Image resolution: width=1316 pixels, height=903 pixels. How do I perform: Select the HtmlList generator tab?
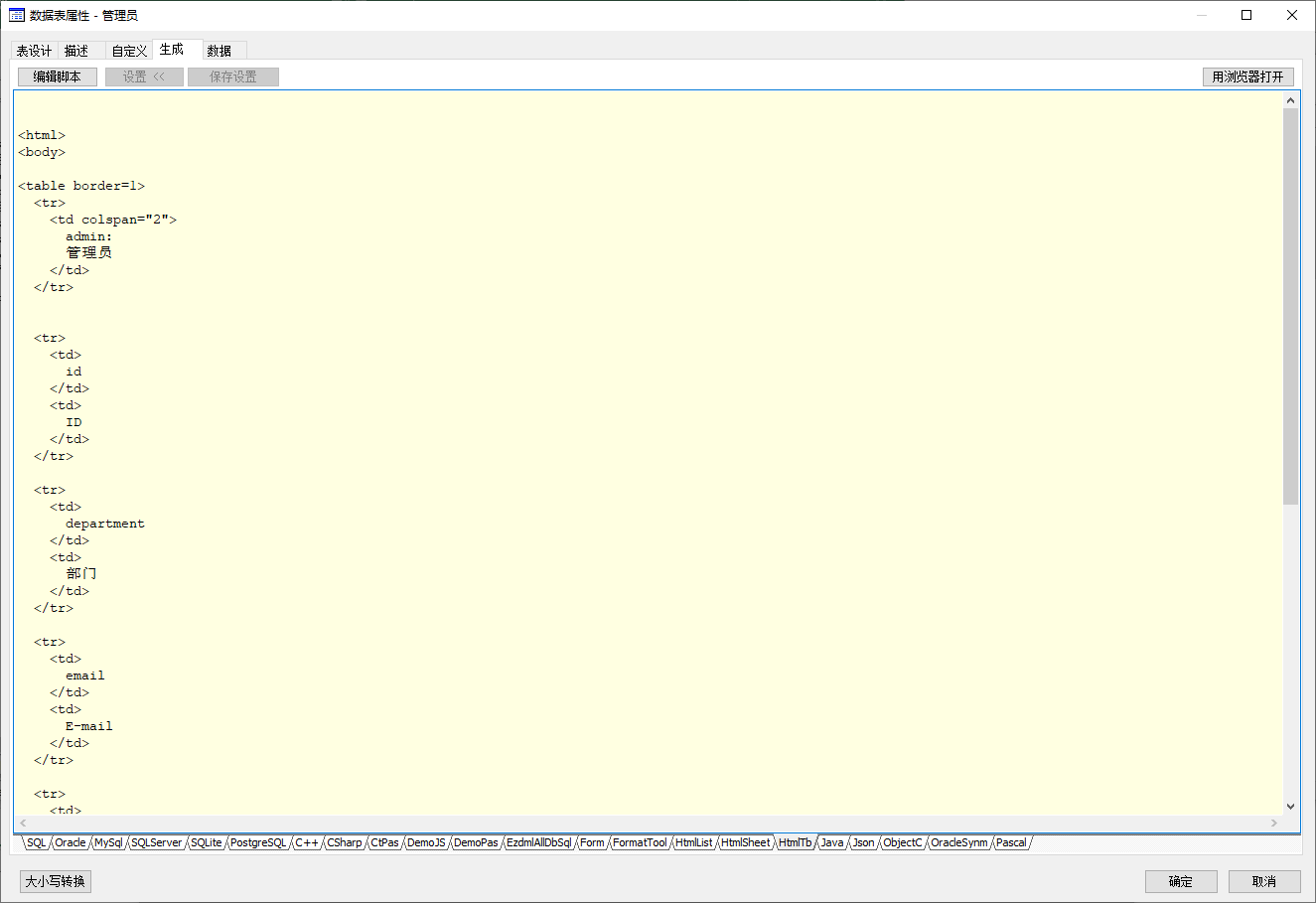point(694,842)
